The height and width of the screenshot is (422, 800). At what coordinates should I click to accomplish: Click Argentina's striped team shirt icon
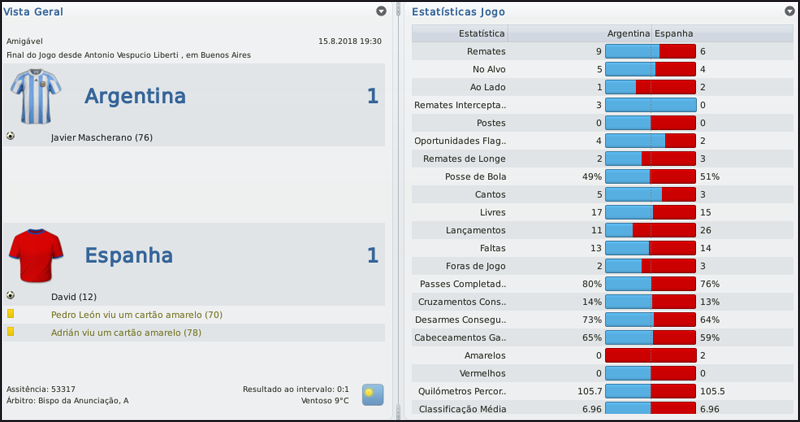coord(36,96)
